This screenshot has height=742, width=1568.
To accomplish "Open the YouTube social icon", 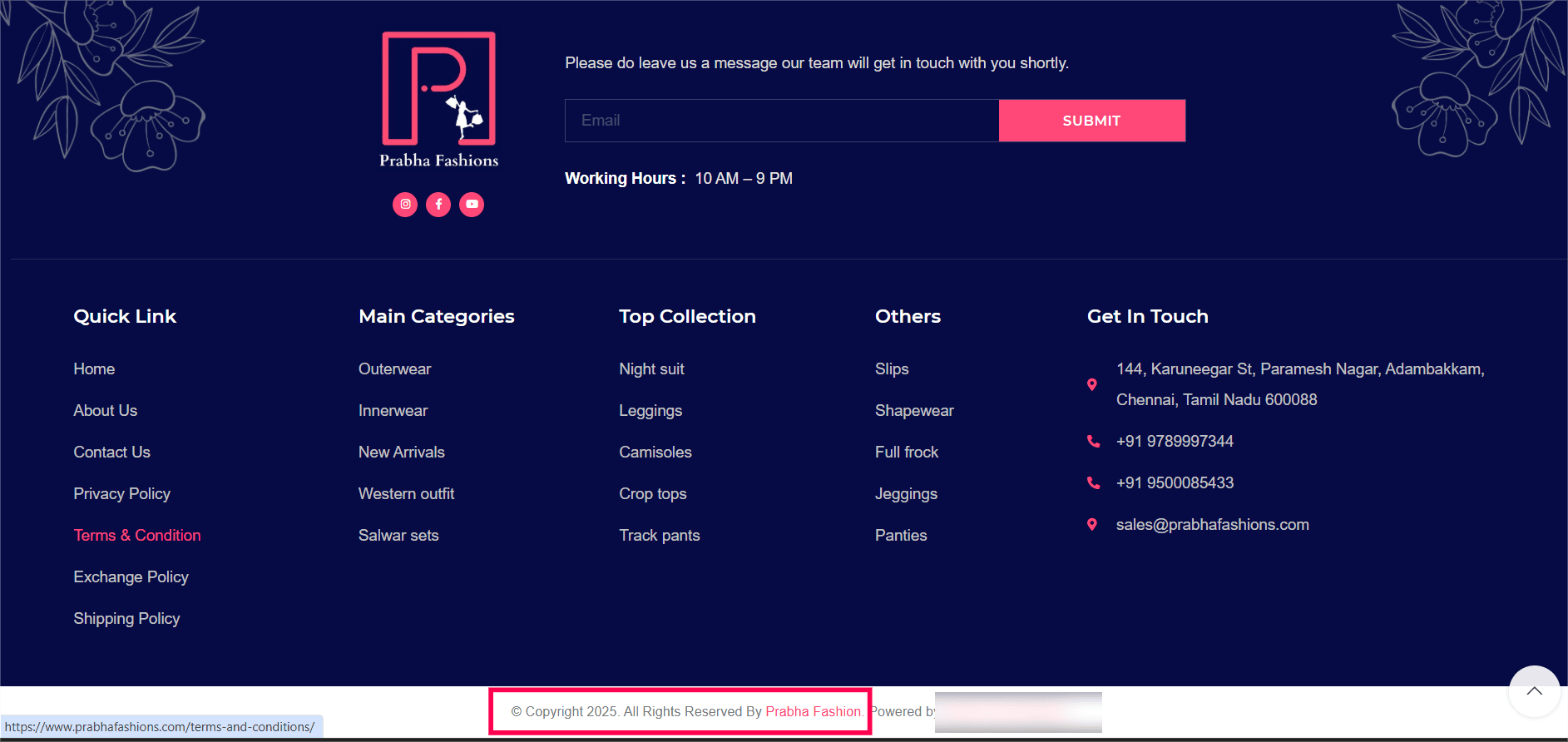I will click(x=472, y=204).
